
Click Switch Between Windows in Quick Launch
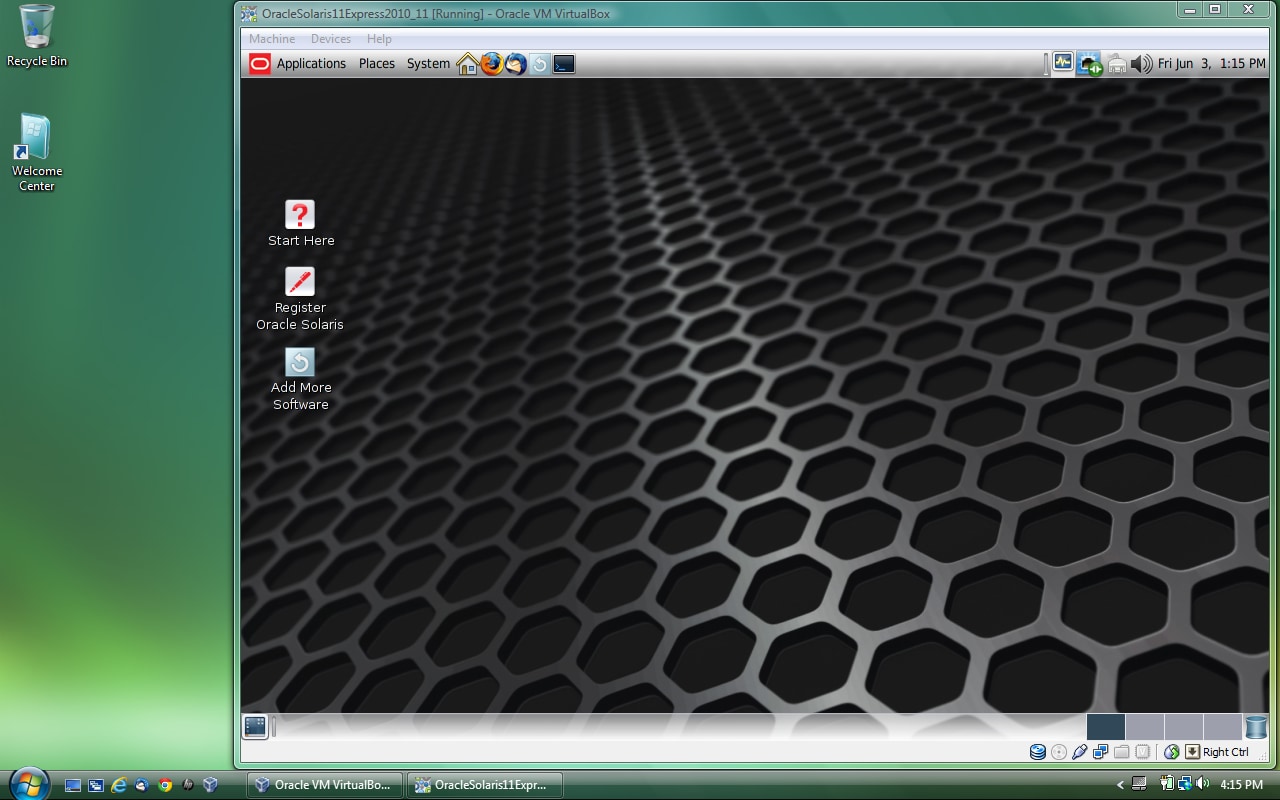pyautogui.click(x=96, y=785)
